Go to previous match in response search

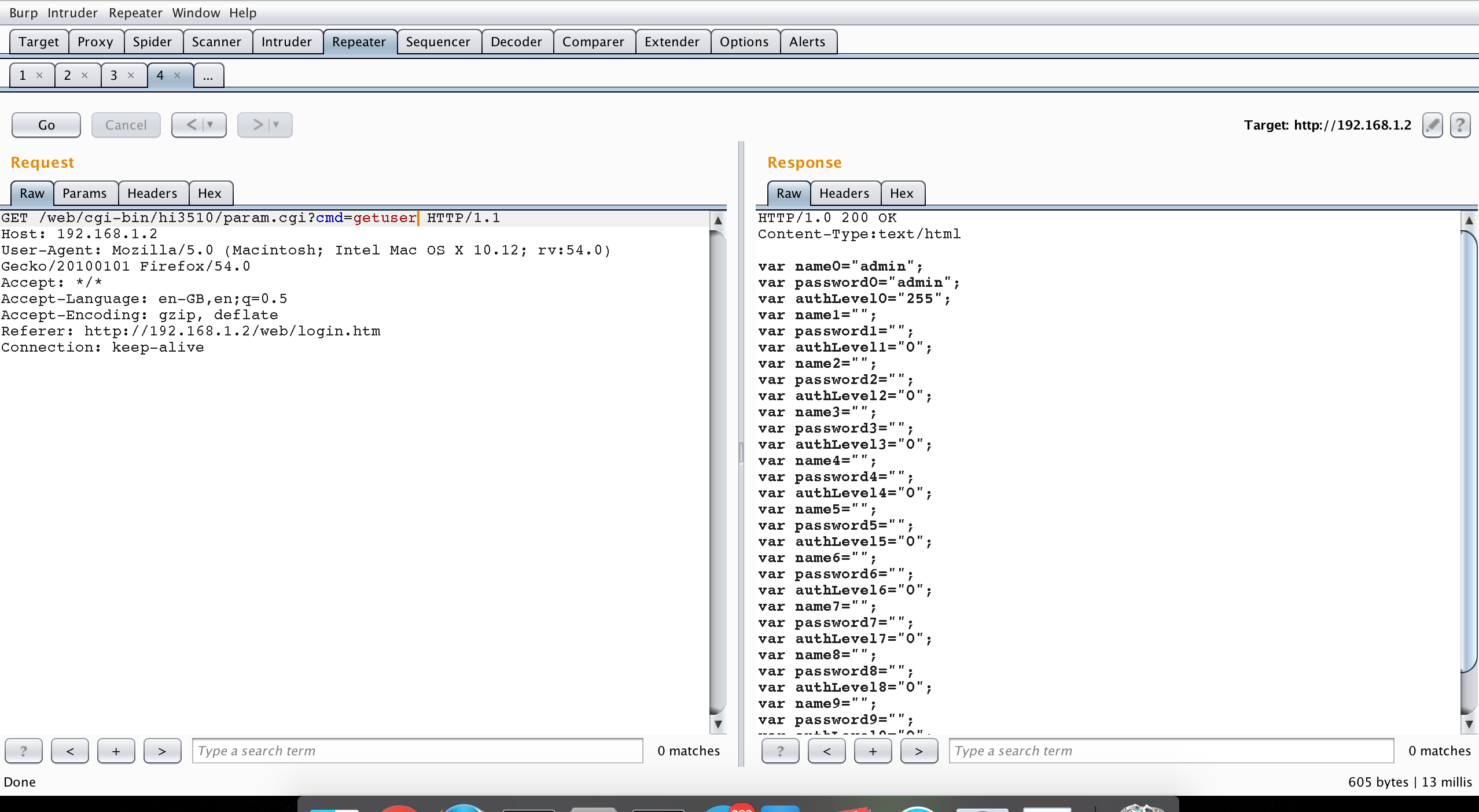(827, 751)
